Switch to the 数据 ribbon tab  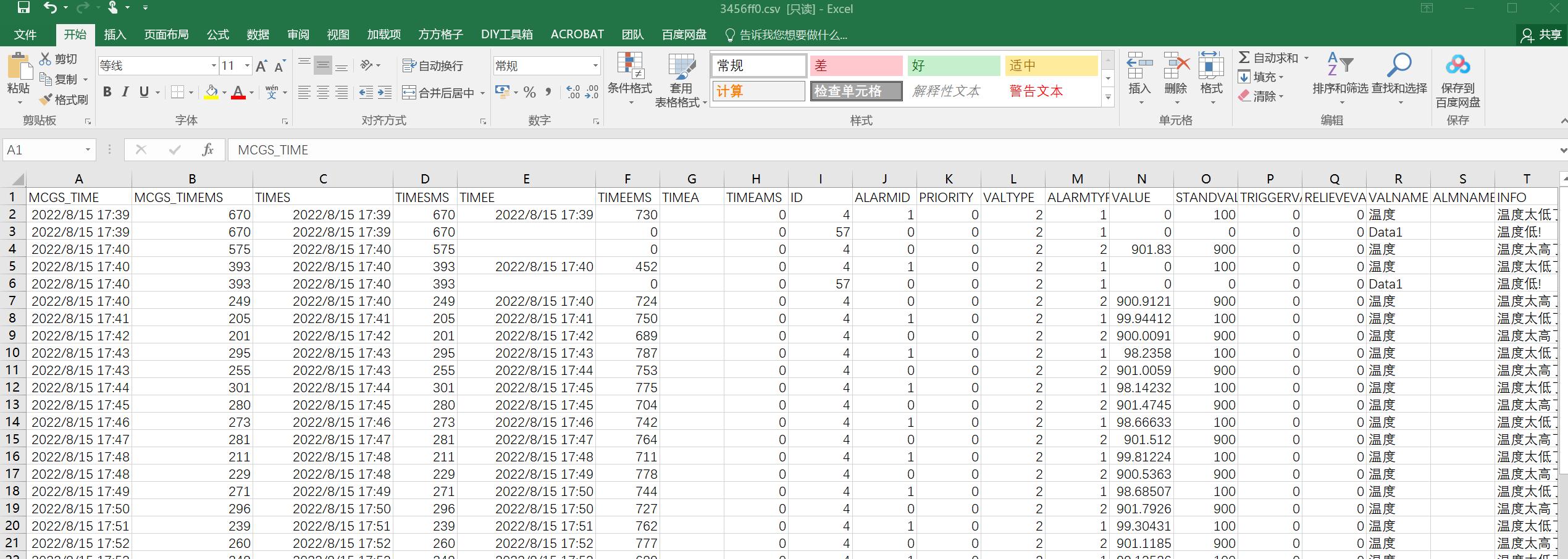tap(258, 35)
